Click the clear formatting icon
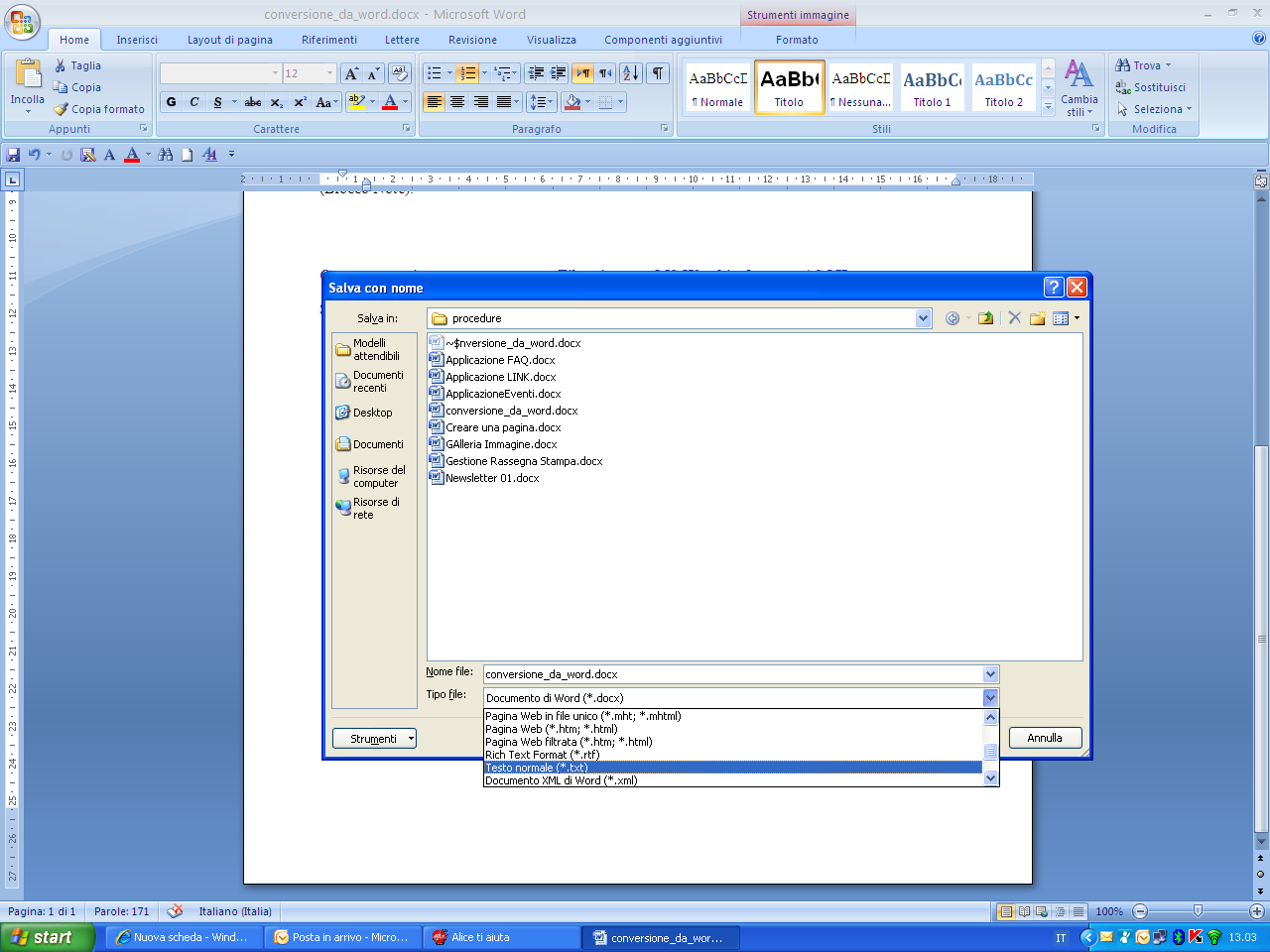This screenshot has height=952, width=1270. [x=400, y=73]
